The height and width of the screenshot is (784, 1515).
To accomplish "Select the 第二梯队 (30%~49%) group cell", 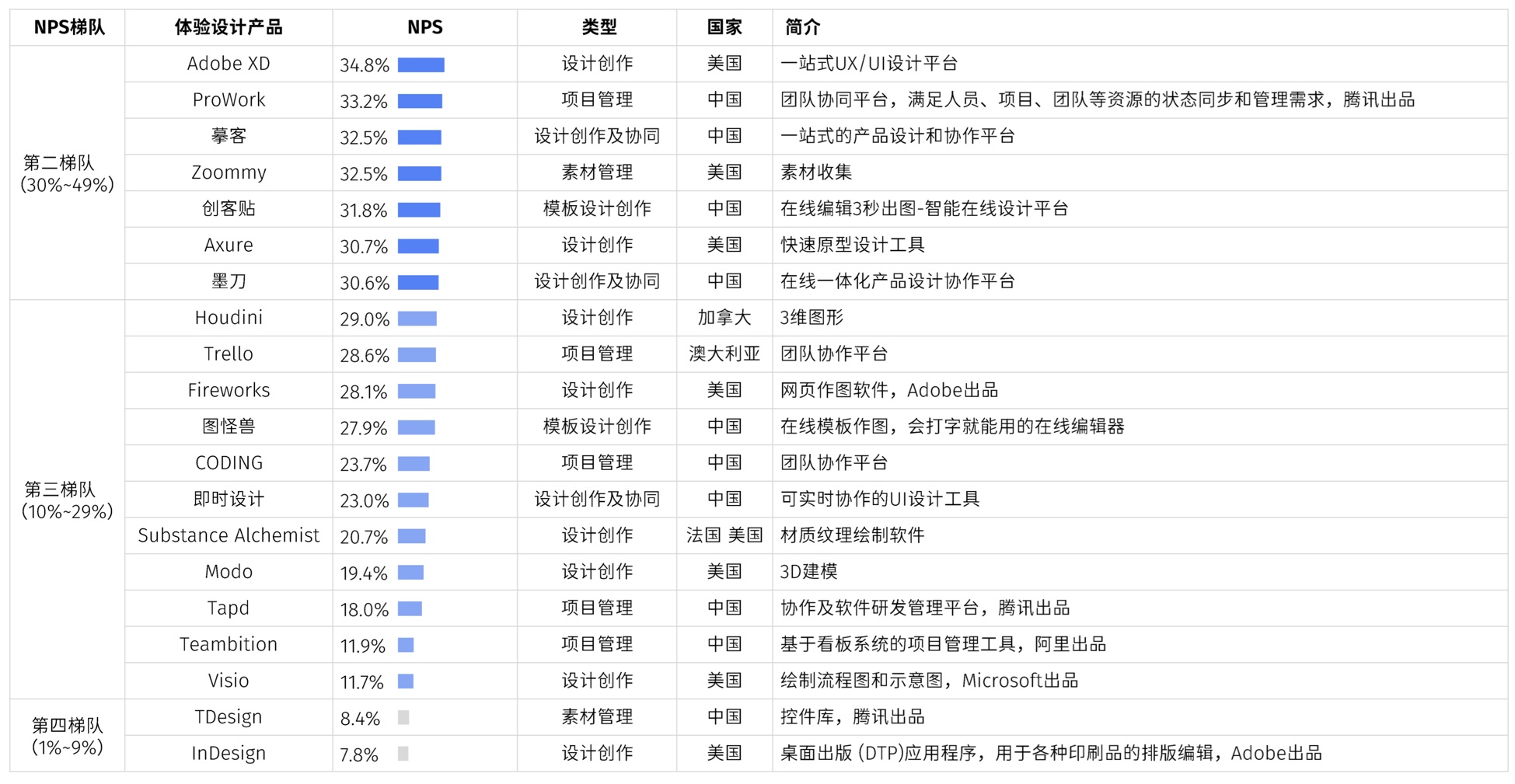I will pyautogui.click(x=68, y=173).
